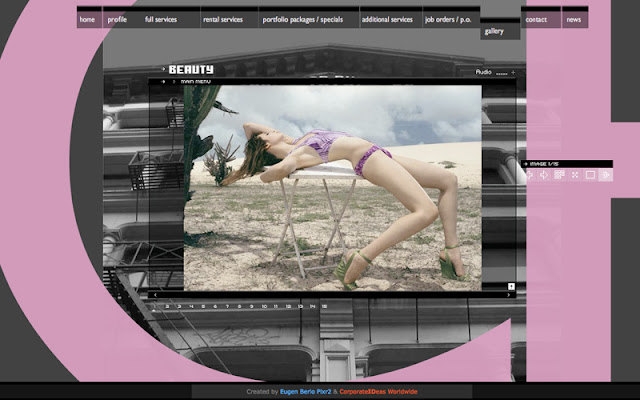Image resolution: width=640 pixels, height=400 pixels.
Task: Click the IMAGE 1/15 counter label
Action: [544, 164]
